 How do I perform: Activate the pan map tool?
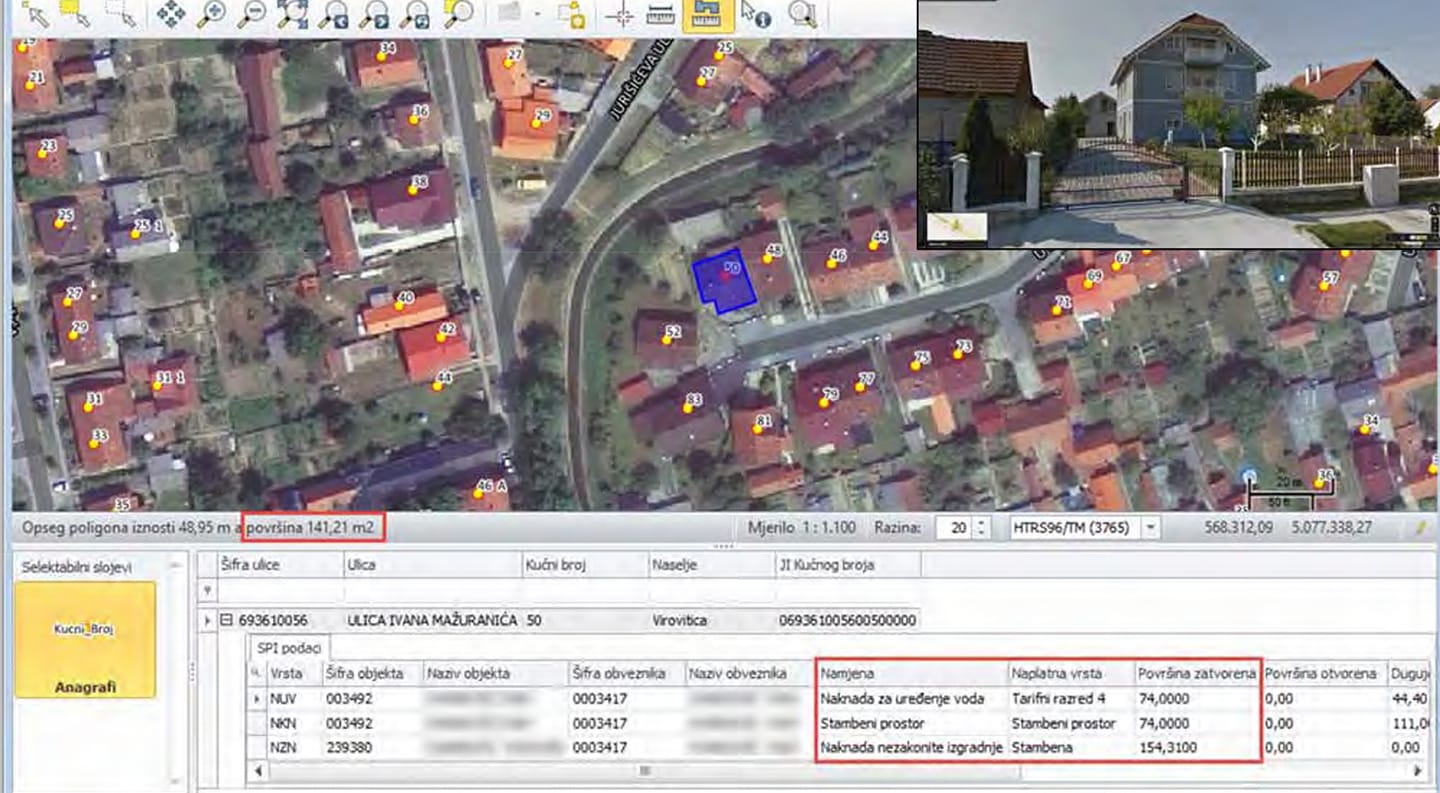(x=171, y=13)
